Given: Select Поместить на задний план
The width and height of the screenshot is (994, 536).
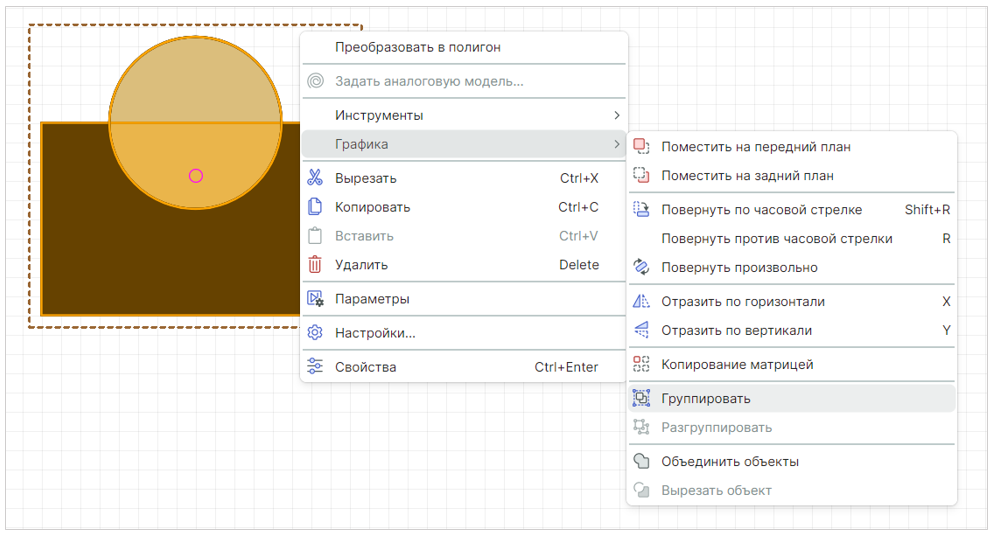Looking at the screenshot, I should (747, 176).
